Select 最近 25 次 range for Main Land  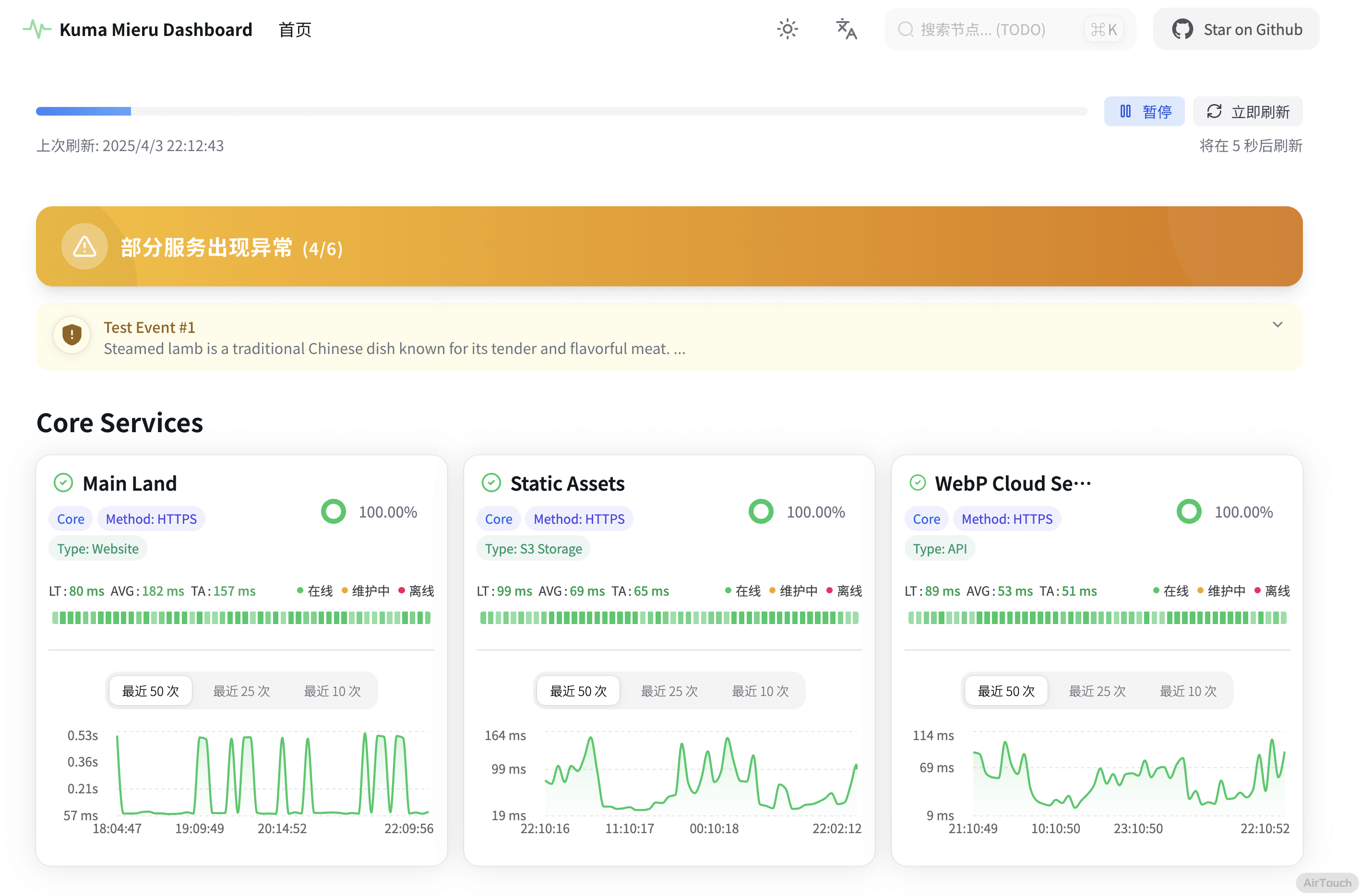pyautogui.click(x=241, y=691)
